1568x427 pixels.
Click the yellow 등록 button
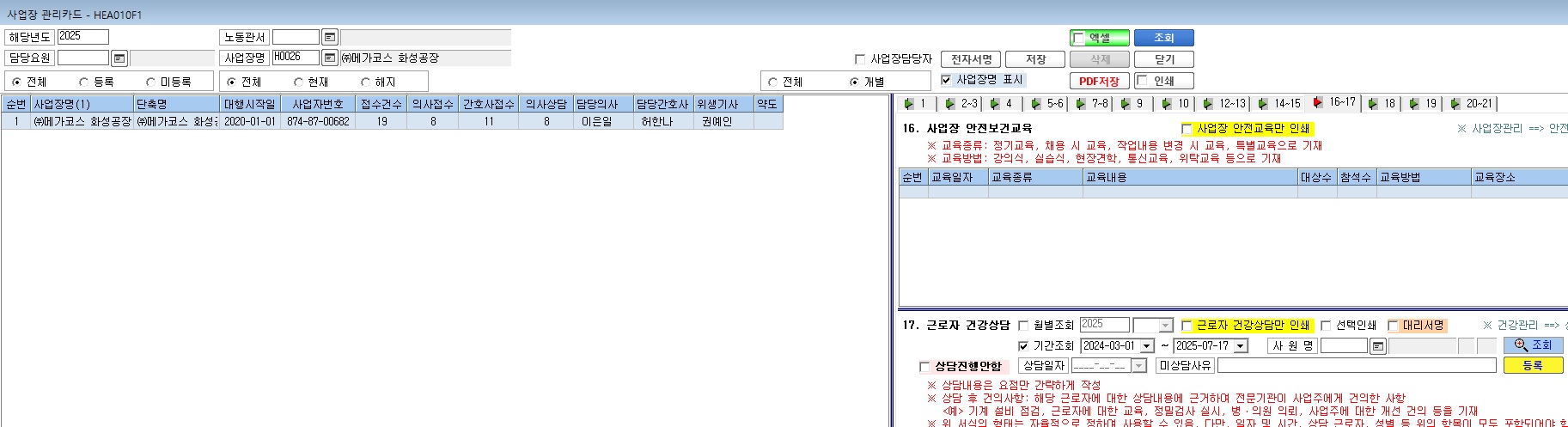click(x=1533, y=365)
